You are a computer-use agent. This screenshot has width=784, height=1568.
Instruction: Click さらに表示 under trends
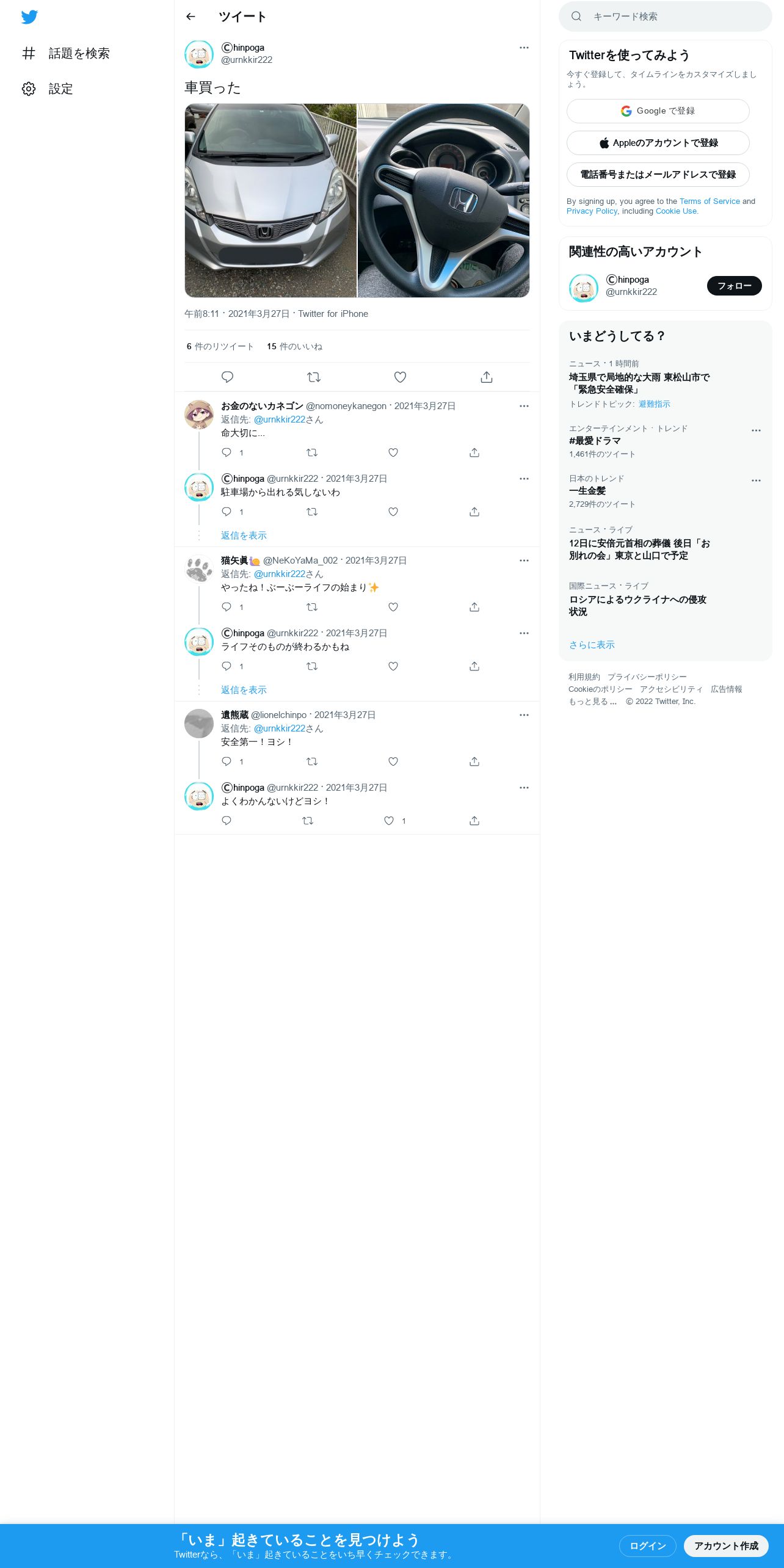(592, 645)
